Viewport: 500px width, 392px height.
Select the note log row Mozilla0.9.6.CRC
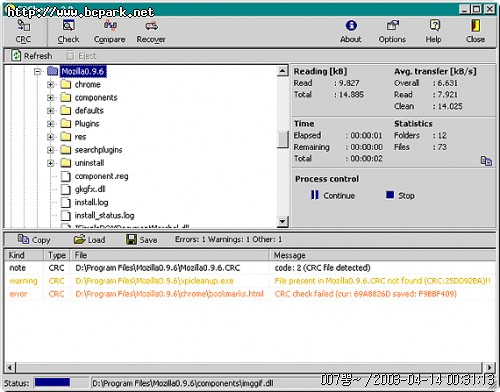point(250,268)
